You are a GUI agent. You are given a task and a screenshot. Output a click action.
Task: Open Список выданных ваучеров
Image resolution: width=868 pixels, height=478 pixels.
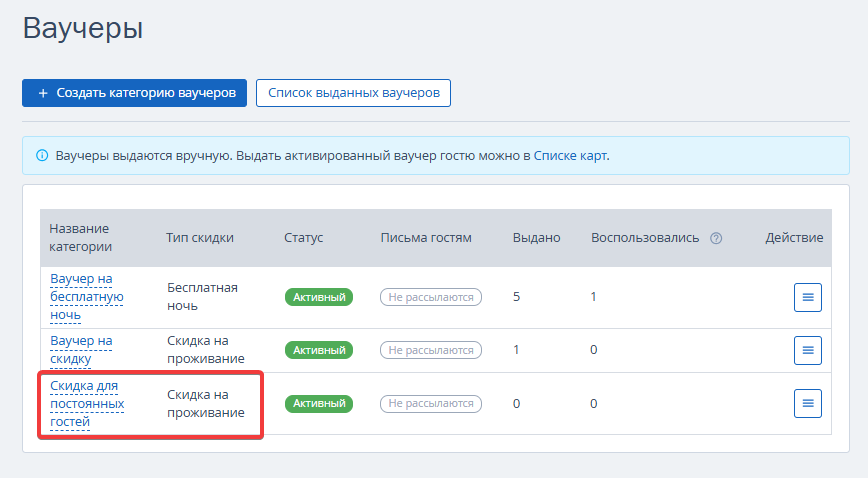(353, 93)
